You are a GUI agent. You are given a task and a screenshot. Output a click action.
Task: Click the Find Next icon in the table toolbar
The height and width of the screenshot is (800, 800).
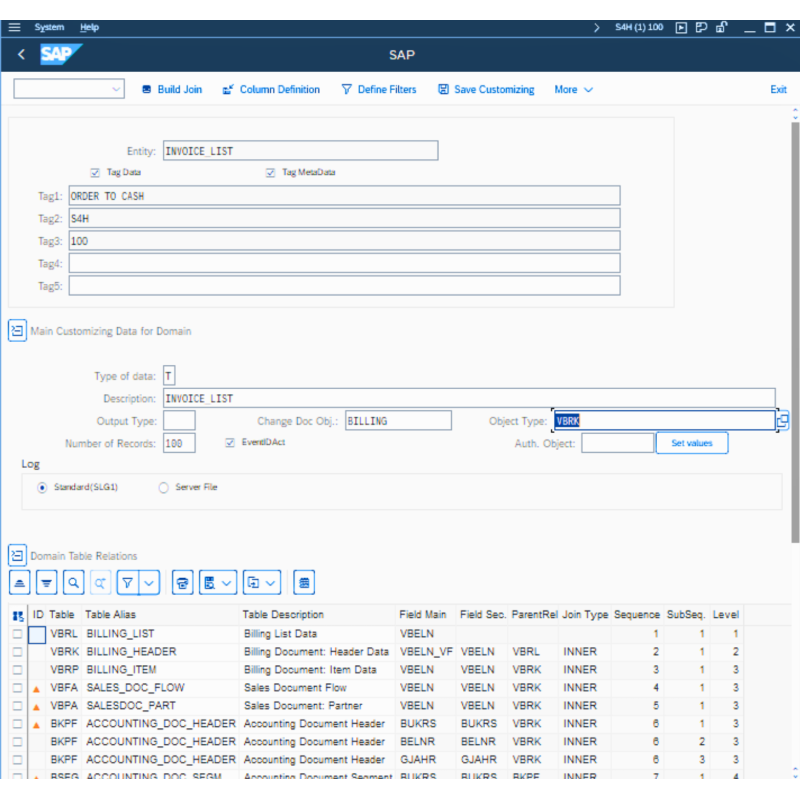(98, 582)
